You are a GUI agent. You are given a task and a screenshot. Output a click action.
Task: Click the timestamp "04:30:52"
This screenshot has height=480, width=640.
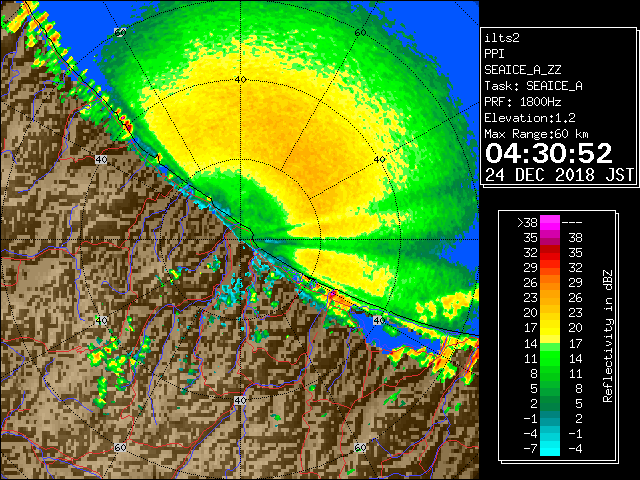[549, 153]
